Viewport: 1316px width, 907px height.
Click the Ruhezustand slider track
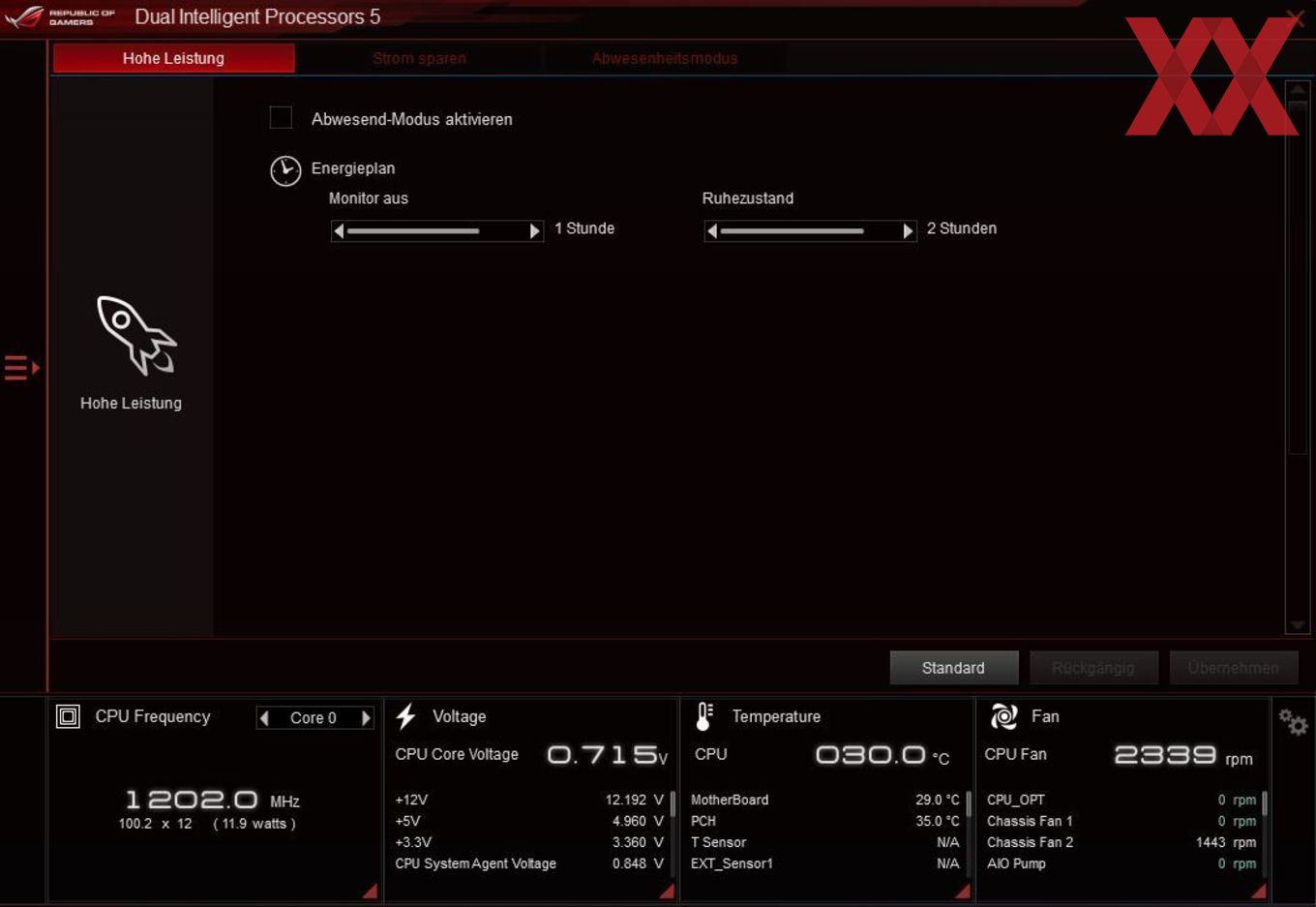[x=810, y=231]
